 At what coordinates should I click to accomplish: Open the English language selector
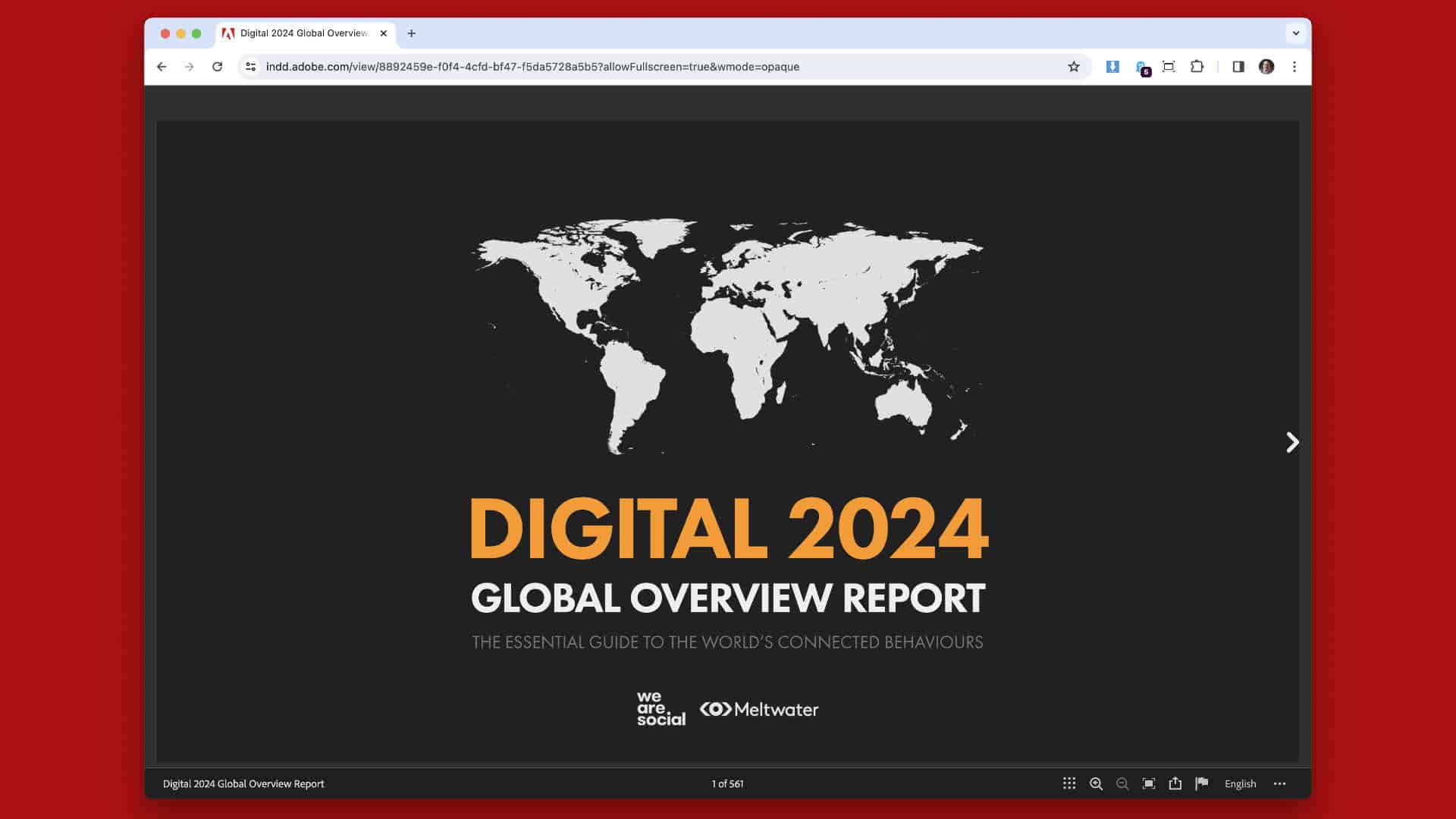point(1240,783)
